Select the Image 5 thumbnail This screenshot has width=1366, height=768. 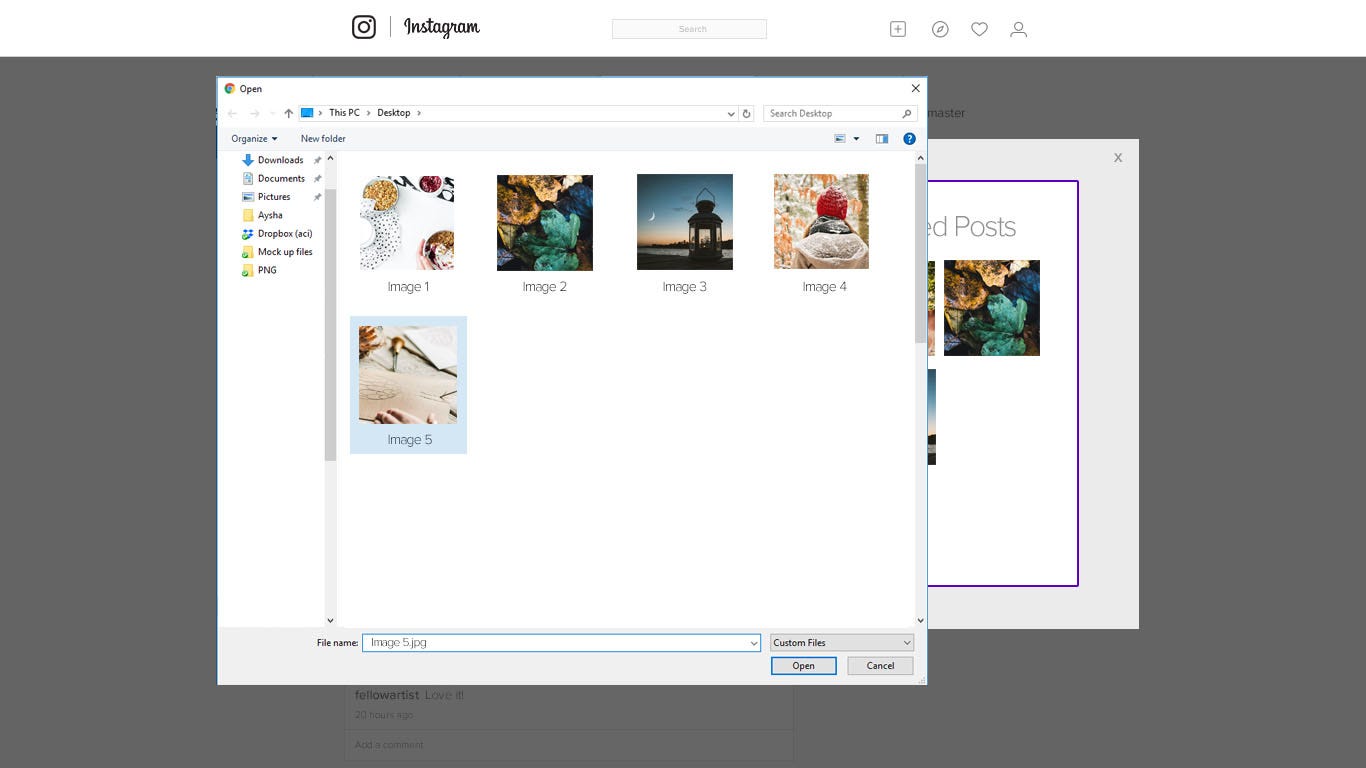tap(408, 375)
